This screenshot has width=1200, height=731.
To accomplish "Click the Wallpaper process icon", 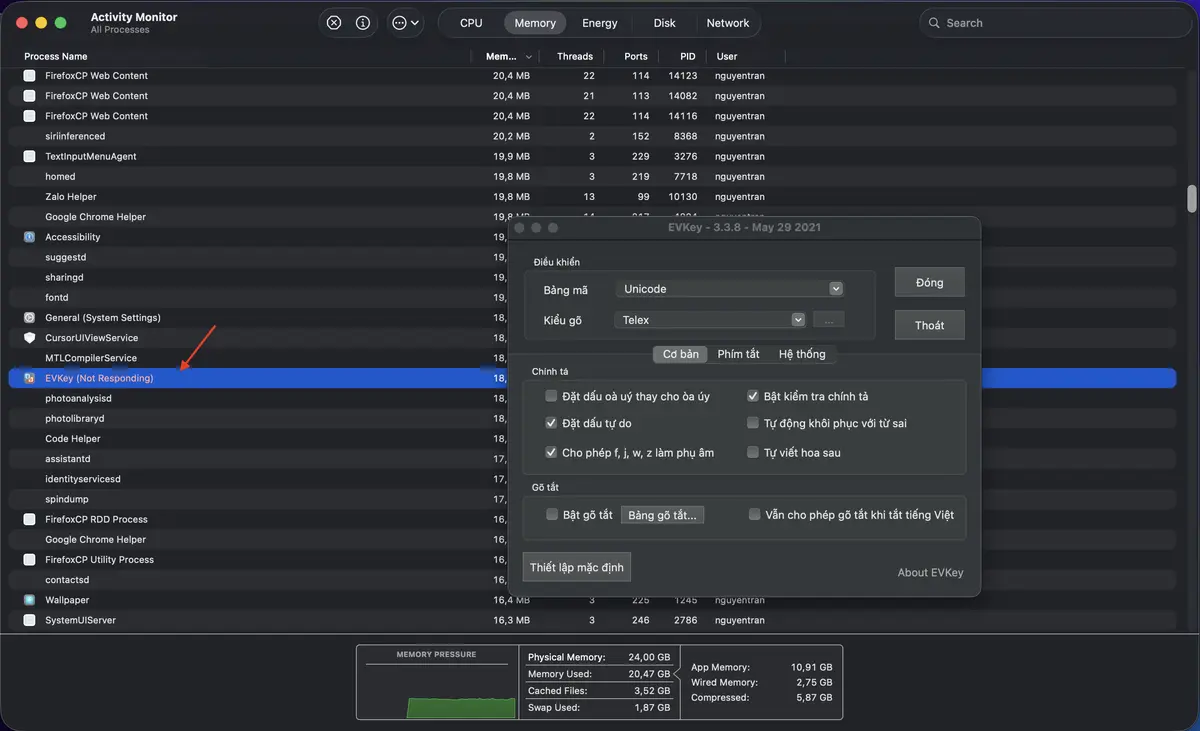I will tap(29, 600).
